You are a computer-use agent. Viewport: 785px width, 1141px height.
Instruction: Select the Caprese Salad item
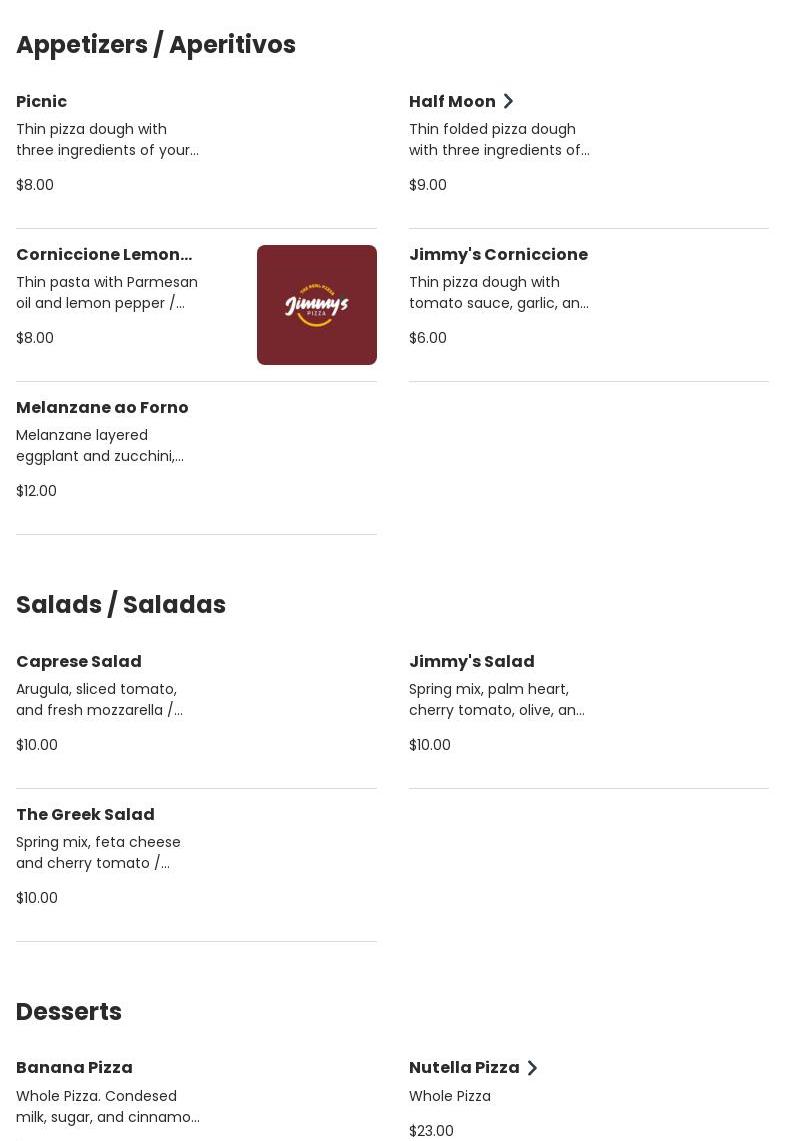point(79,661)
